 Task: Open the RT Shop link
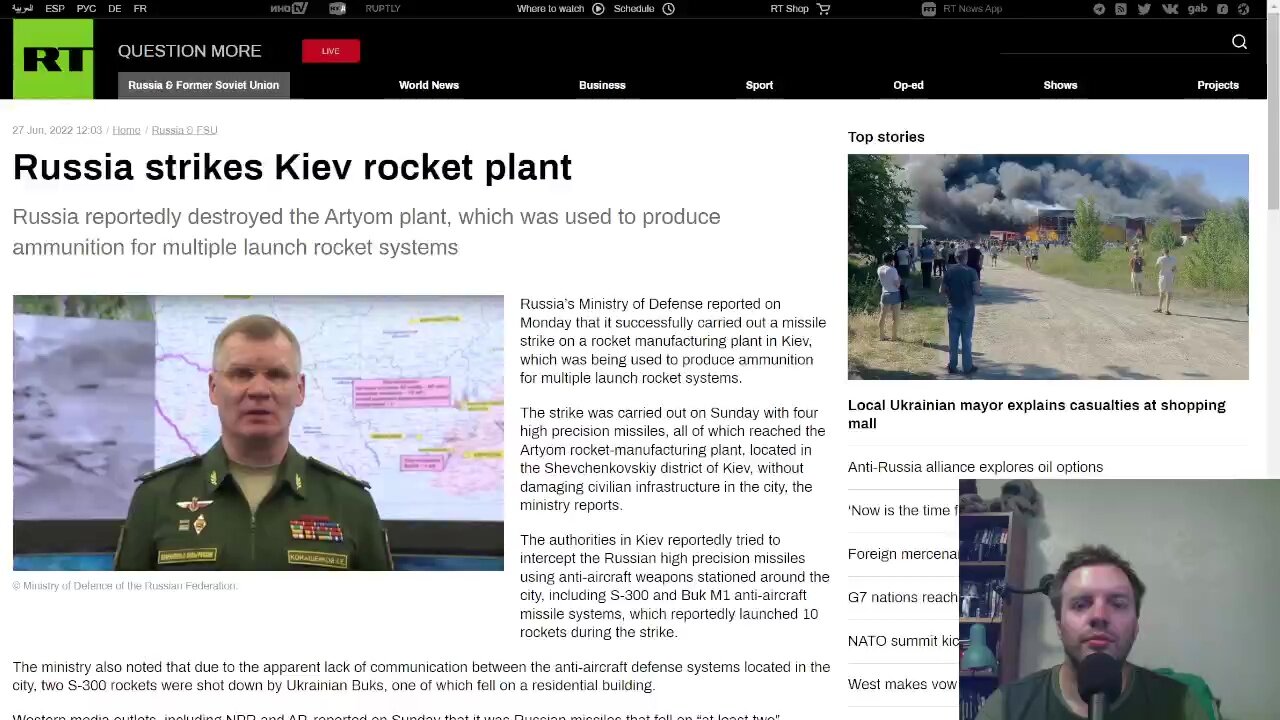pos(789,8)
